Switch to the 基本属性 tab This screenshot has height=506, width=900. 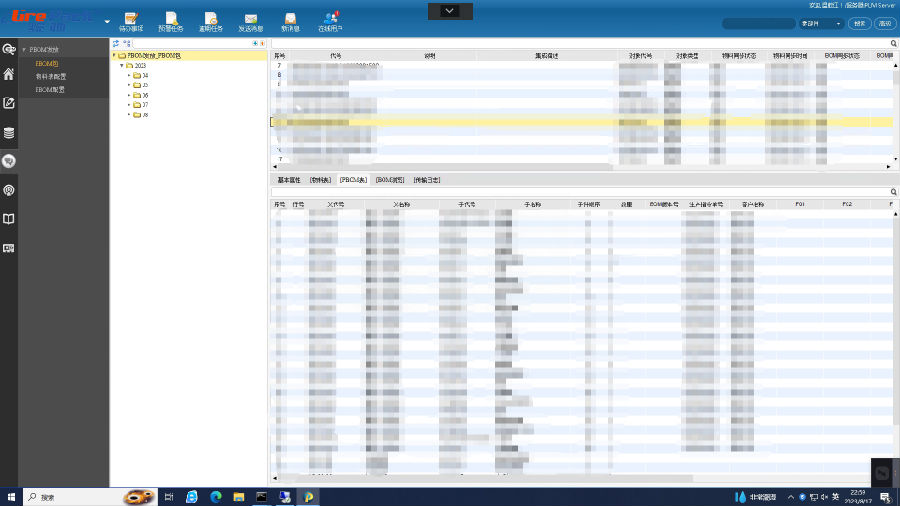pos(288,180)
